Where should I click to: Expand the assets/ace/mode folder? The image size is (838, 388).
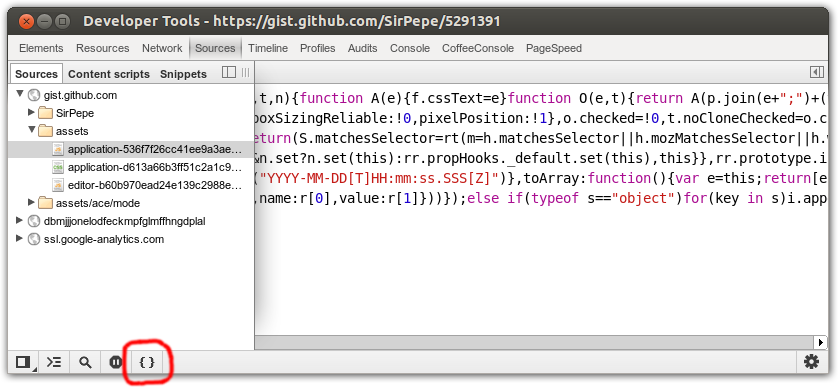(32, 203)
